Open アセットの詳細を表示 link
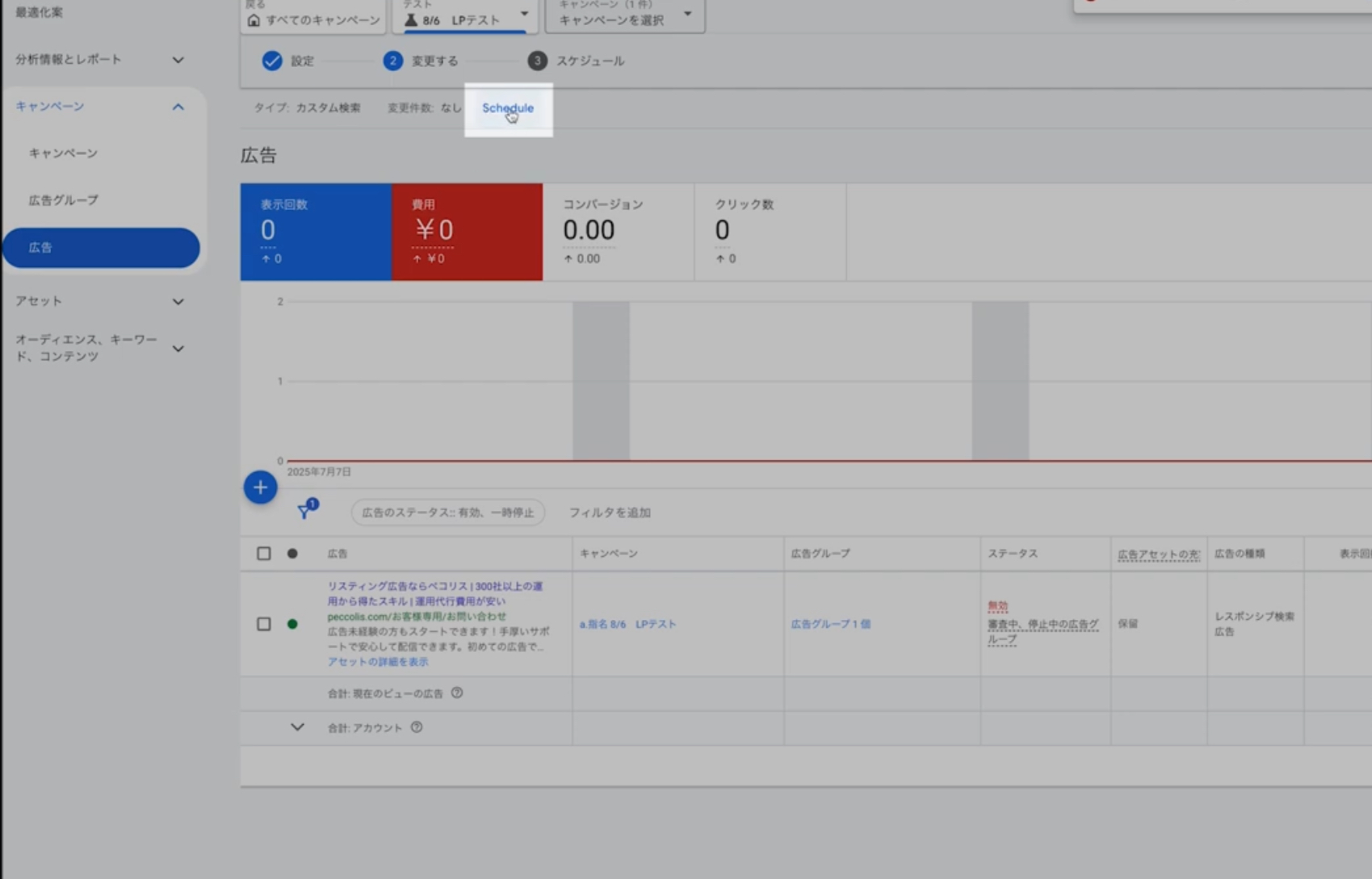Screen dimensions: 1372x879 pos(378,662)
